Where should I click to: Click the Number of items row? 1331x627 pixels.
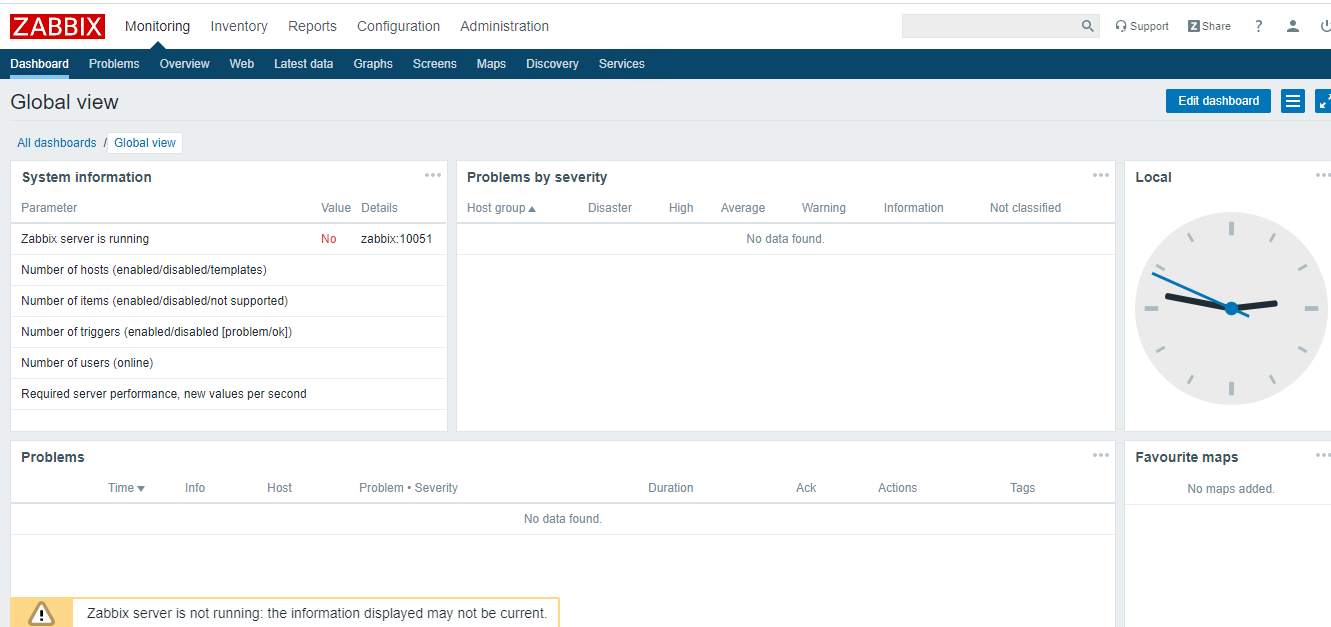[229, 301]
